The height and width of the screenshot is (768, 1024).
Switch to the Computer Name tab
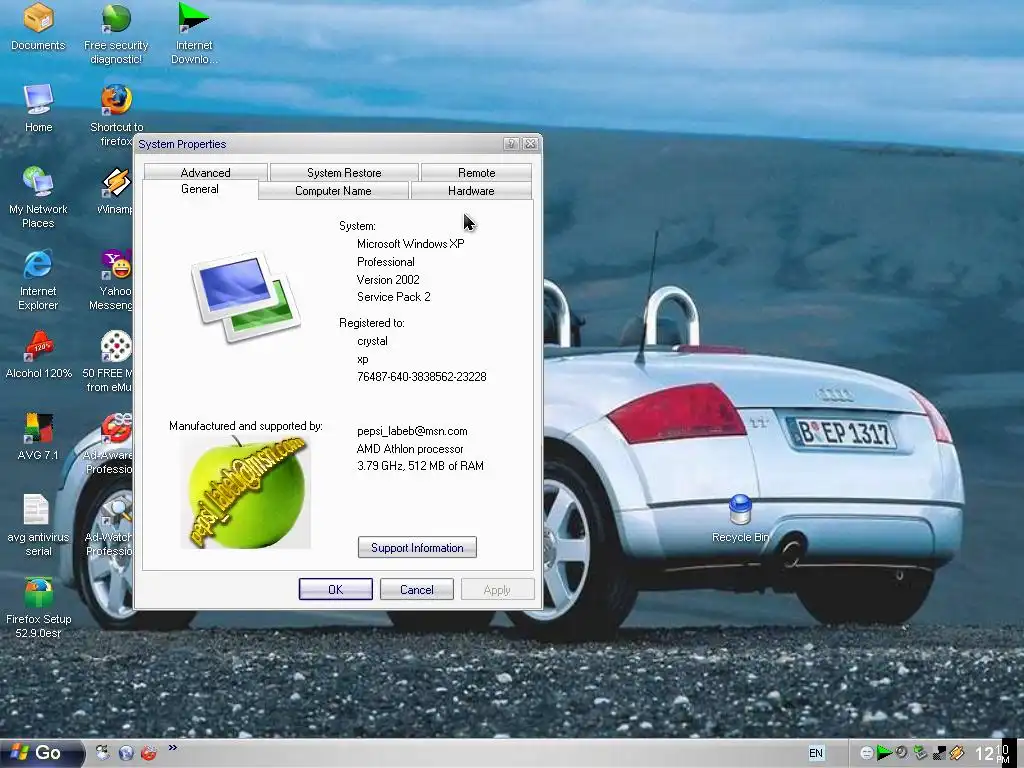[x=333, y=191]
